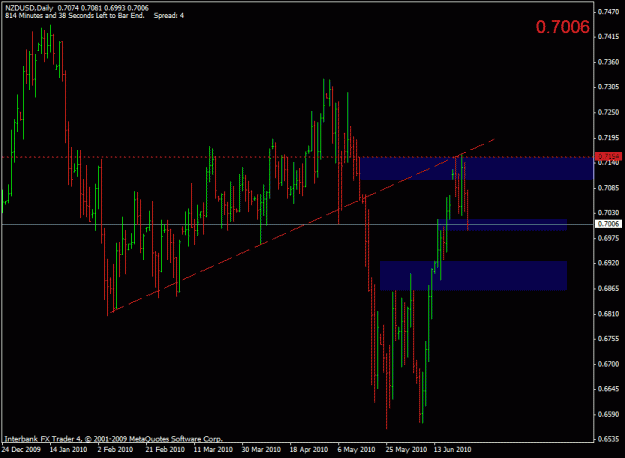625x458 pixels.
Task: Click the 0.7305 price axis label
Action: click(608, 87)
